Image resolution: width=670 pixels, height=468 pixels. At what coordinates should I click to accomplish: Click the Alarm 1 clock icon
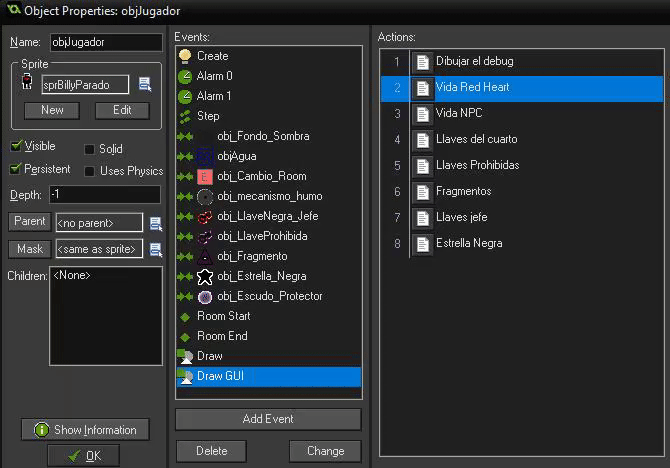coord(185,96)
